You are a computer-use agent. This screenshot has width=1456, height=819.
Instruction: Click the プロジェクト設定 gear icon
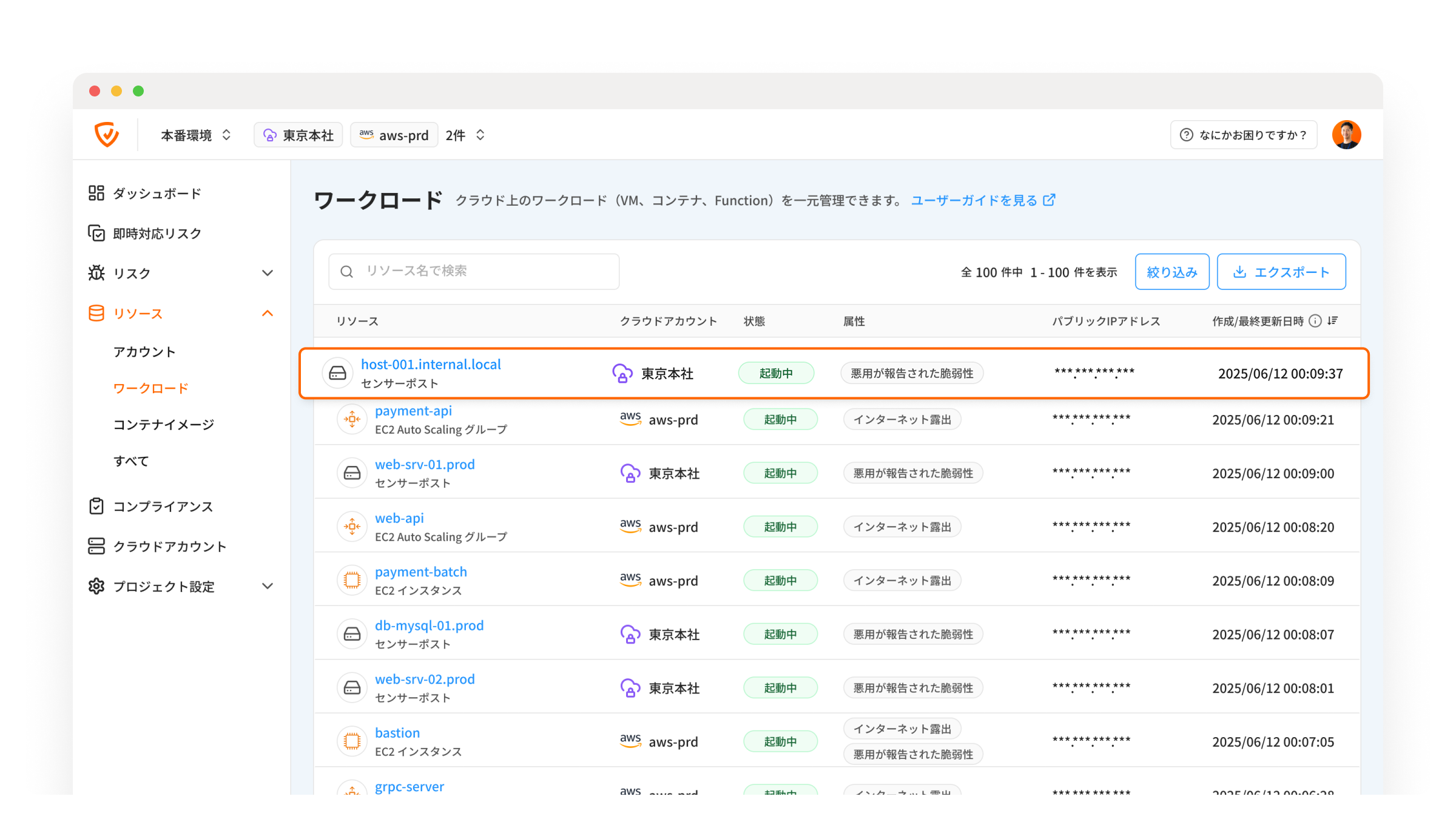pos(96,586)
